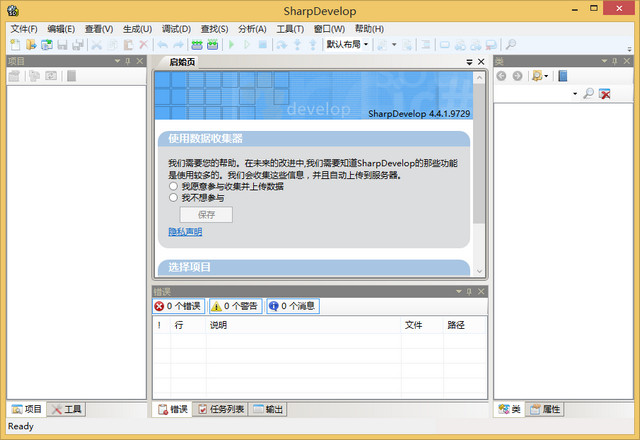Click the Redo arrow icon
This screenshot has width=640, height=440.
[178, 44]
